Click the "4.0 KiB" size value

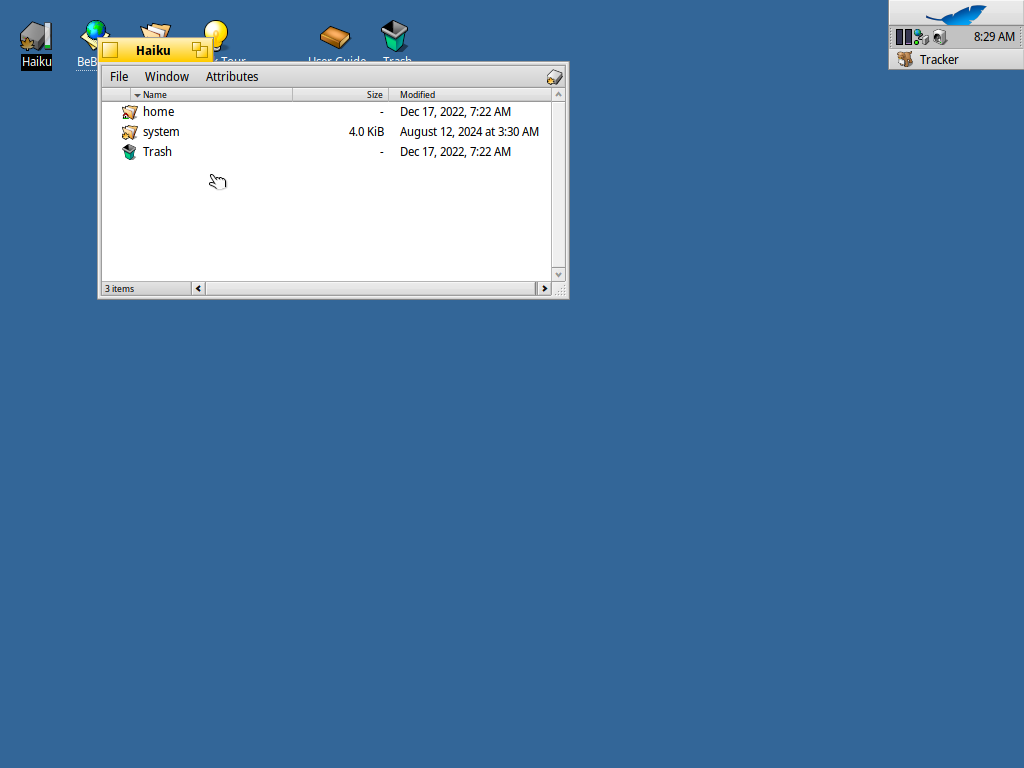click(x=366, y=132)
